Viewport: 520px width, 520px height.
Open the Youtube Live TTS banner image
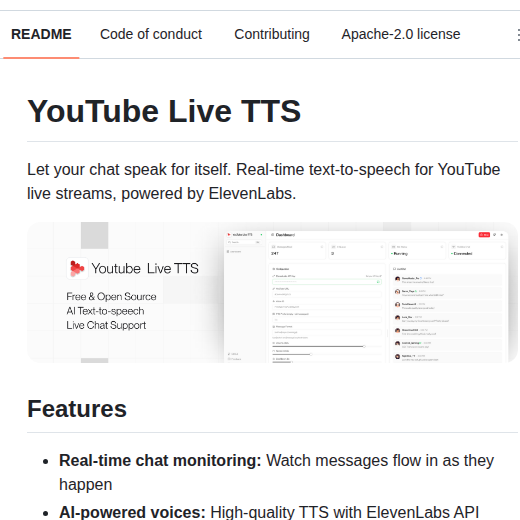[x=272, y=292]
